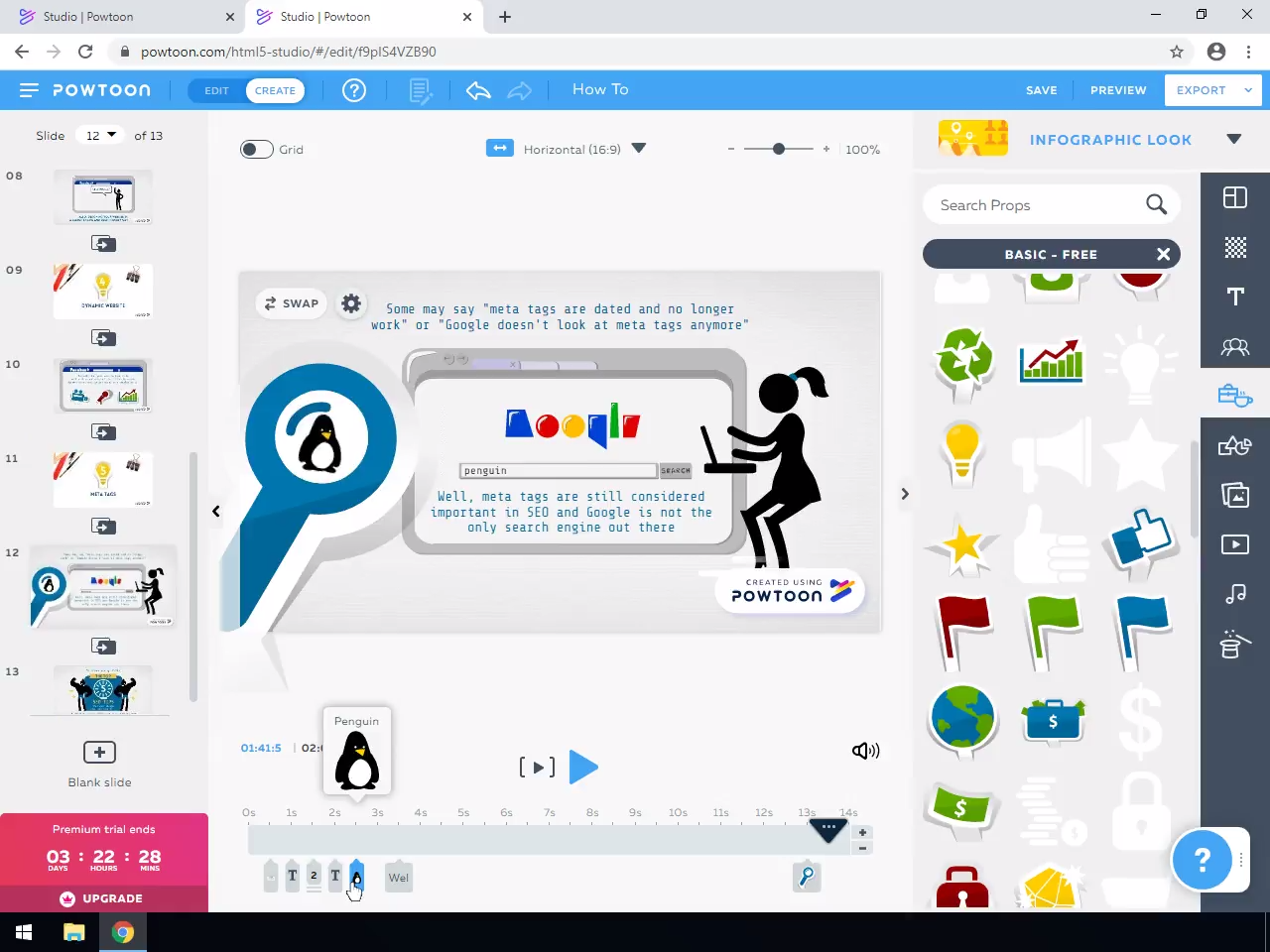Image resolution: width=1270 pixels, height=952 pixels.
Task: Click the zoom slider handle
Action: (x=779, y=149)
